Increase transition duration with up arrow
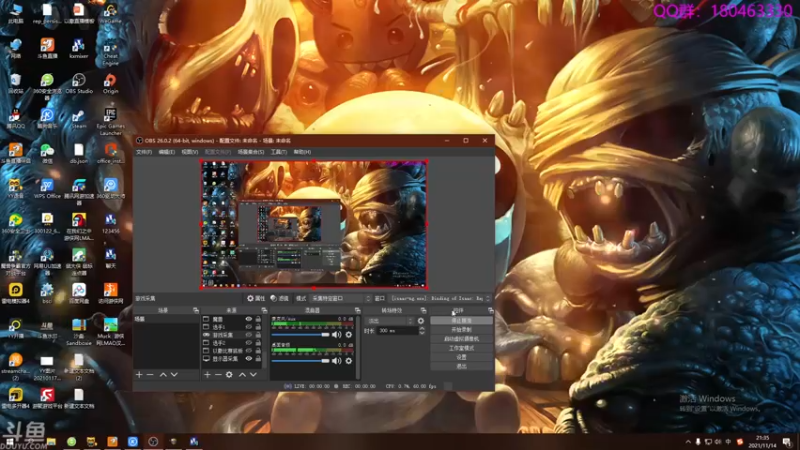Screen dimensions: 800x450 (x=422, y=329)
